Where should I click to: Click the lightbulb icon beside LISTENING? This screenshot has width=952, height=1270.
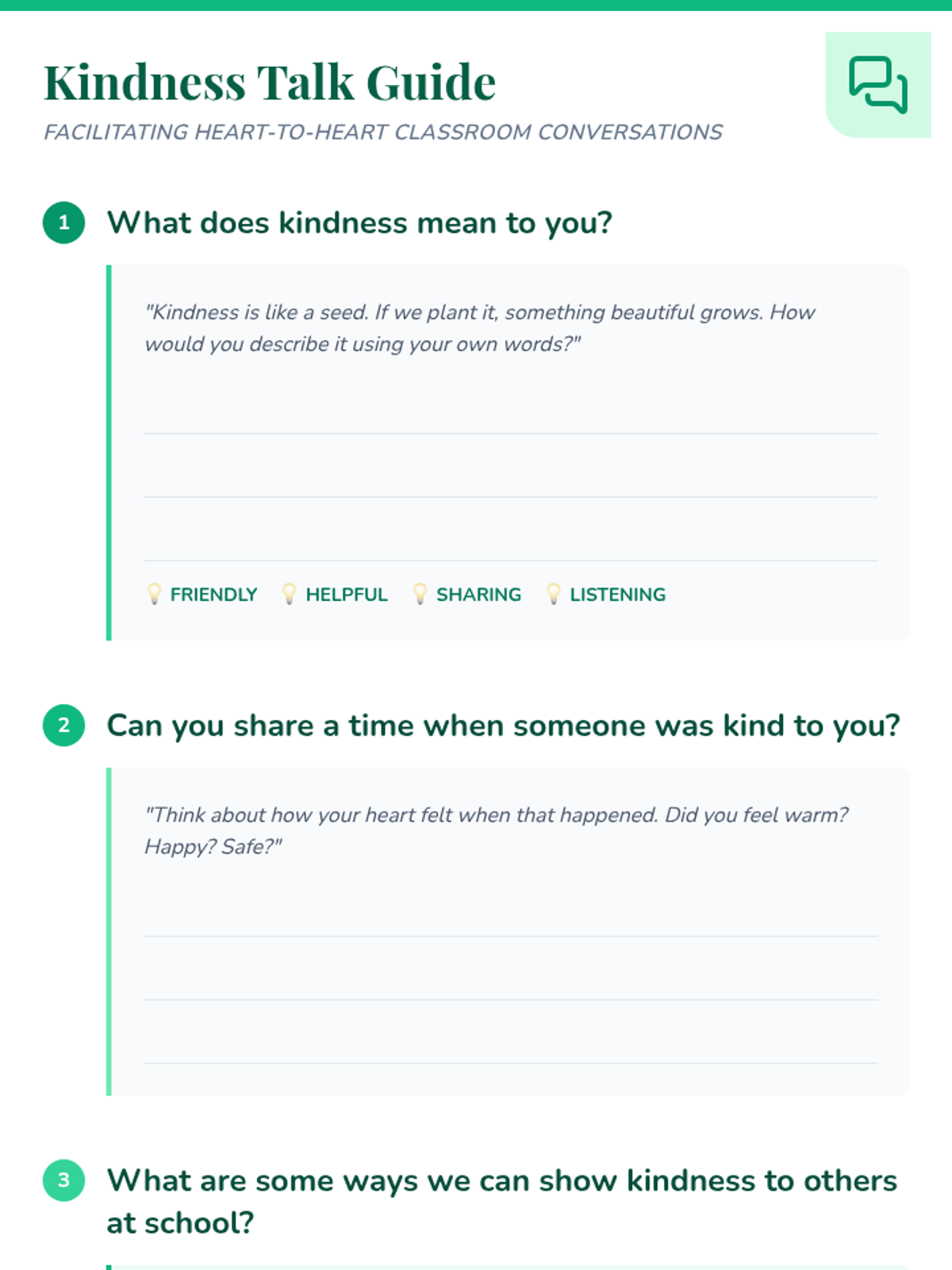(x=554, y=594)
